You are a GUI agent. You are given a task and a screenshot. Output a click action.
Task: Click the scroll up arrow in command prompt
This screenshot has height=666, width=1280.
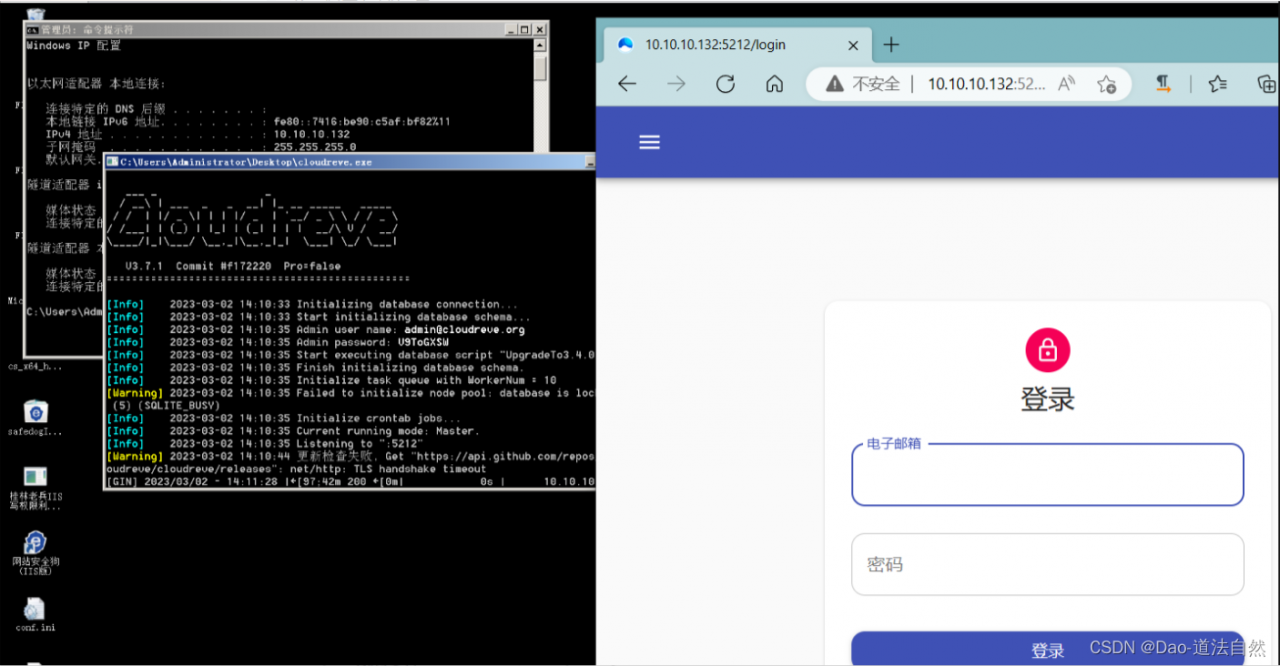[x=540, y=46]
